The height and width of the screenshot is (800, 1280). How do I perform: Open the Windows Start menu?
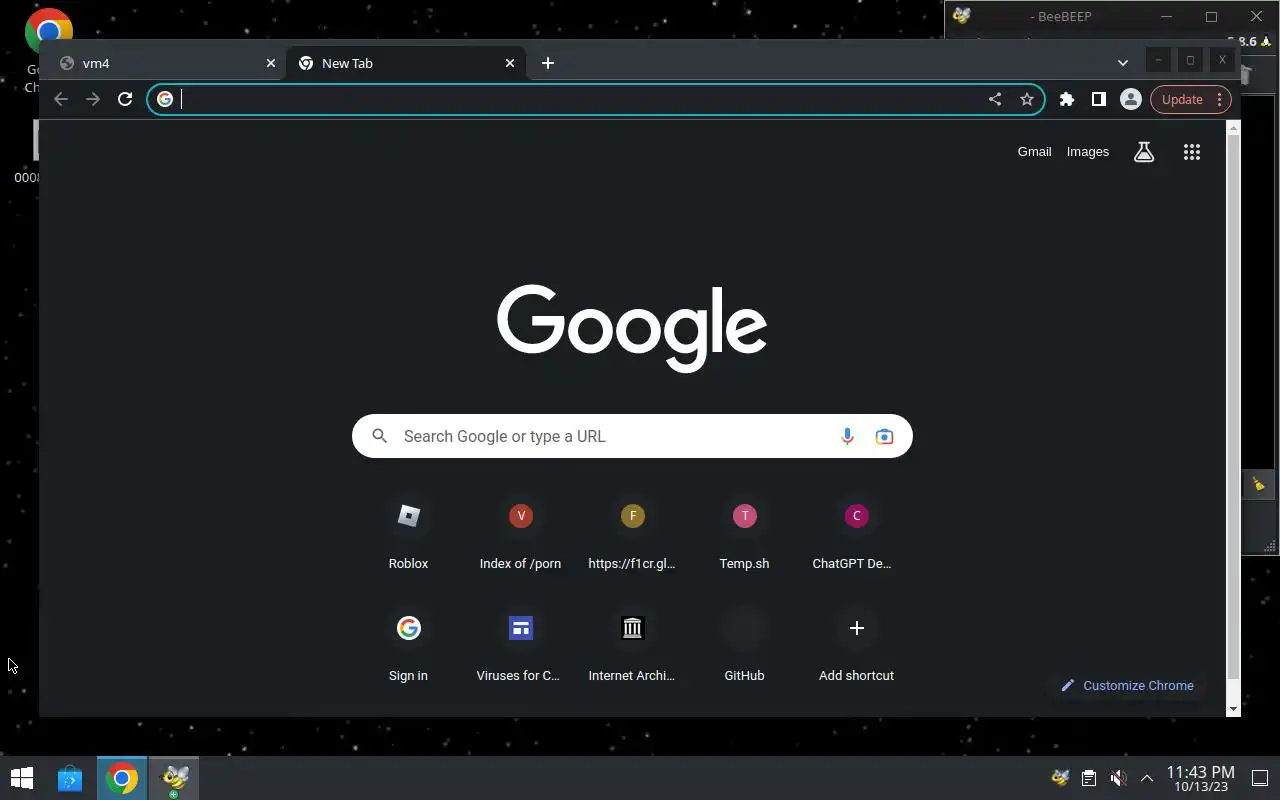click(22, 778)
